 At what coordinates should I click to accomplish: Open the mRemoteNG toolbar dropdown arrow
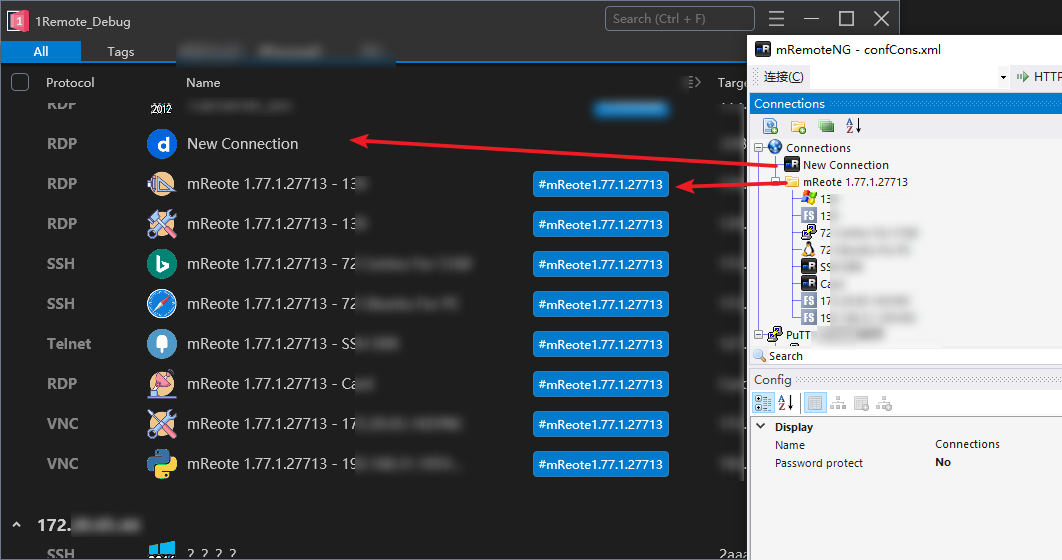point(1003,77)
